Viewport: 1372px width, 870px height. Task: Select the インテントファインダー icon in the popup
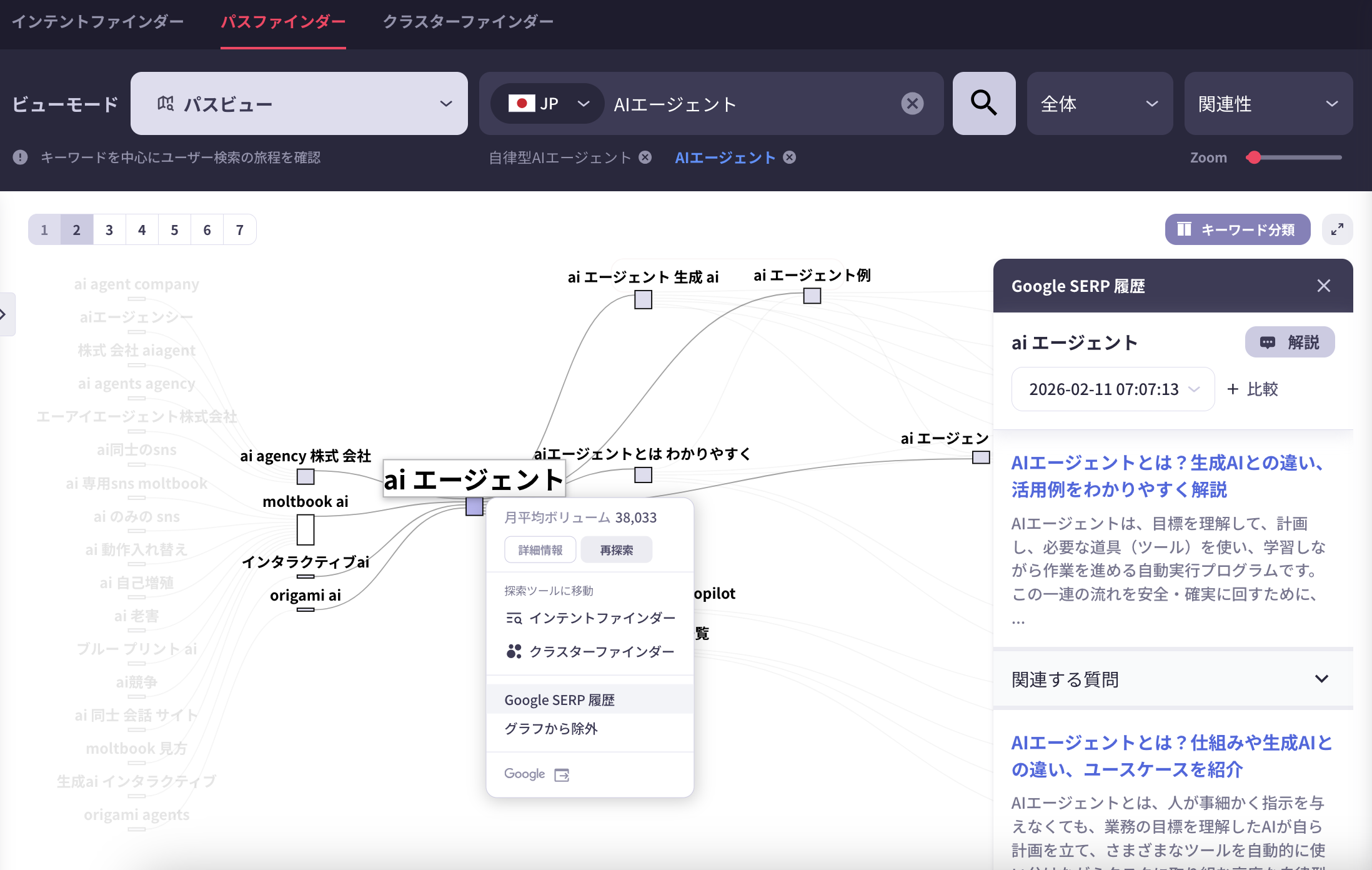513,618
